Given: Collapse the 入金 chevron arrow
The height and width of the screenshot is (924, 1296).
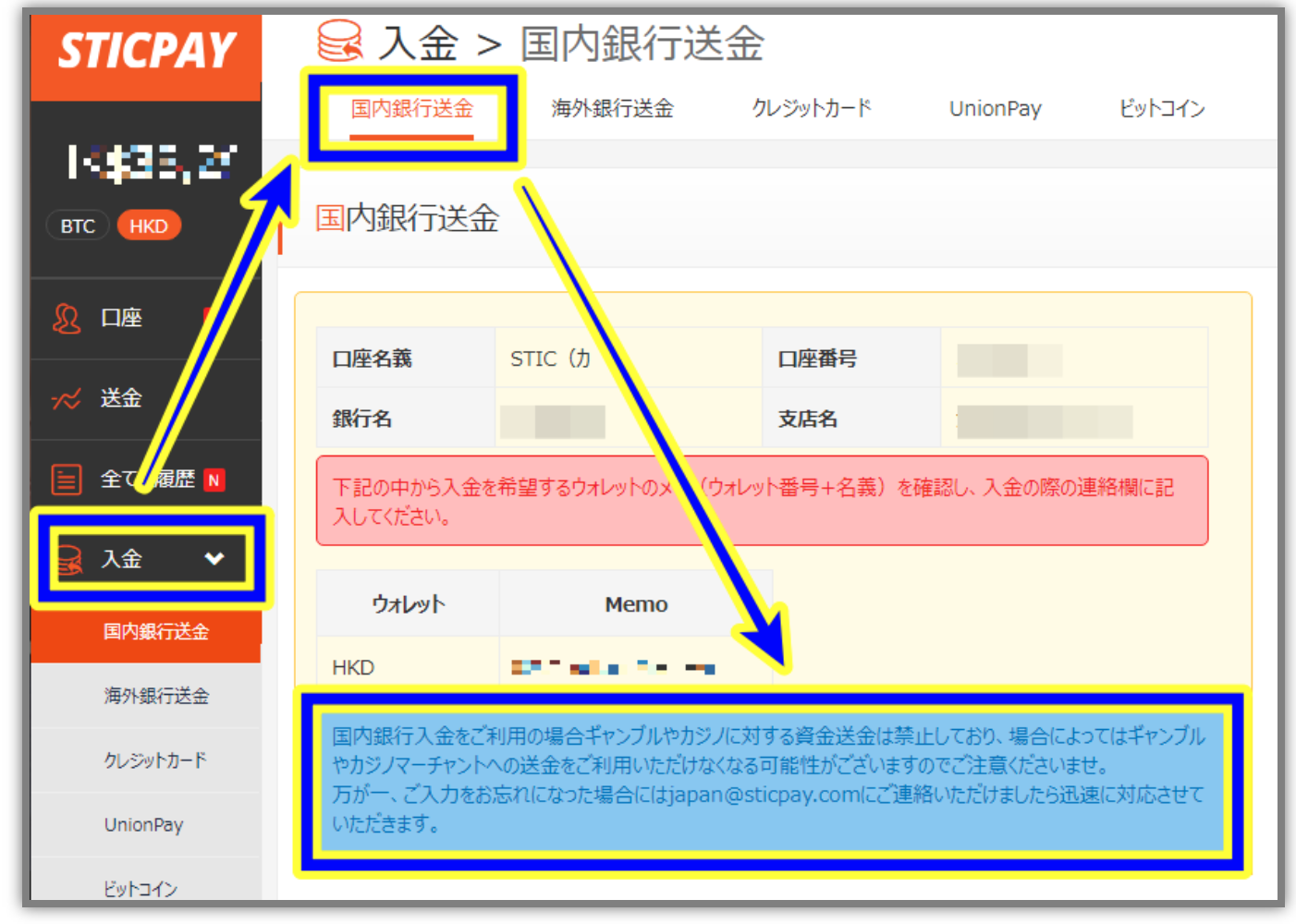Looking at the screenshot, I should 214,558.
